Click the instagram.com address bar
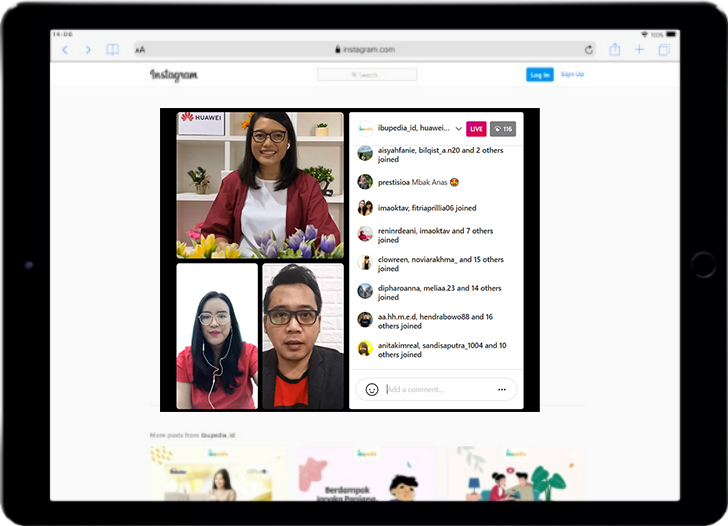Viewport: 728px width, 526px height. [365, 50]
